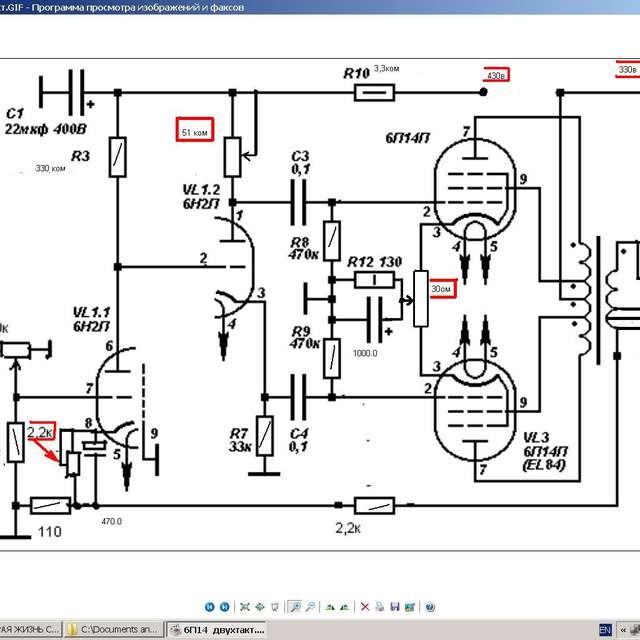Rotate the image counterclockwise
Viewport: 640px width, 640px height.
point(344,607)
